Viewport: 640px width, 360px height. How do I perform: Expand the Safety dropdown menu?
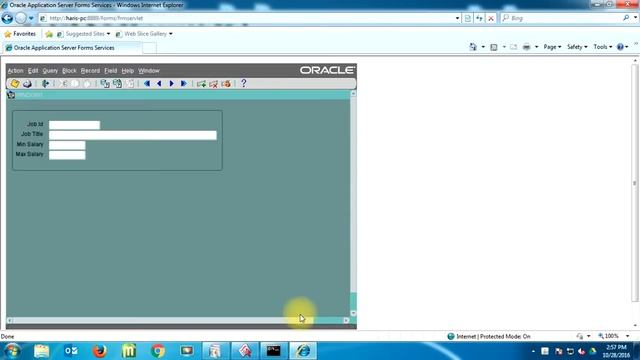(x=577, y=47)
